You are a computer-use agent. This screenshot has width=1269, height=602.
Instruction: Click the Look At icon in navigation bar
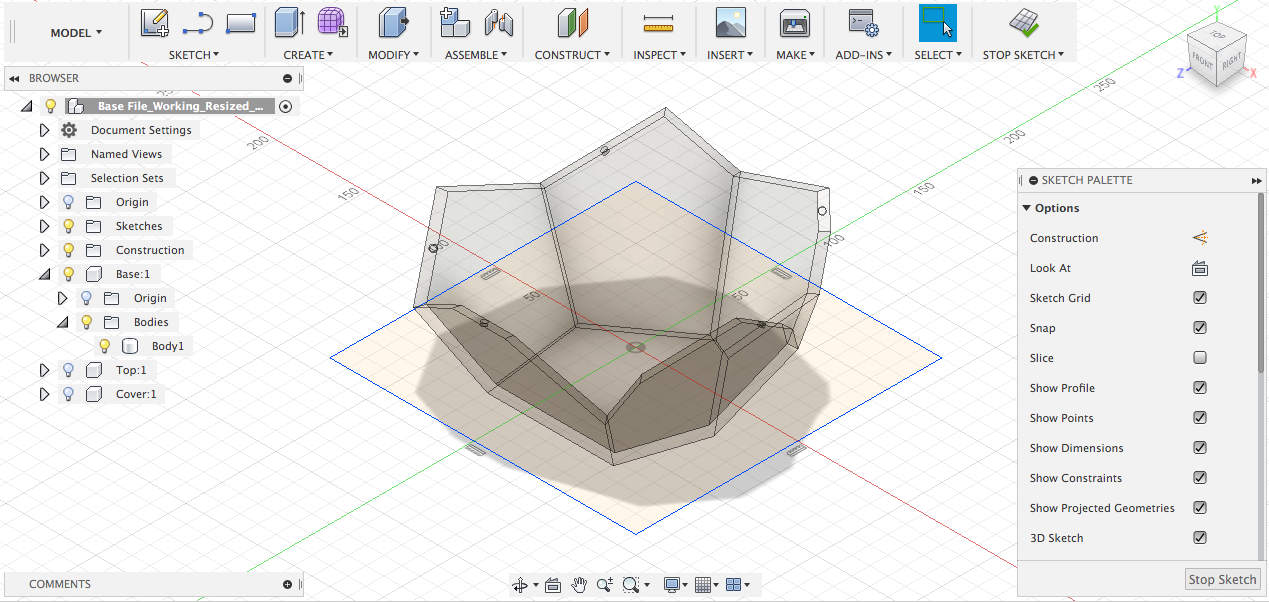(553, 585)
